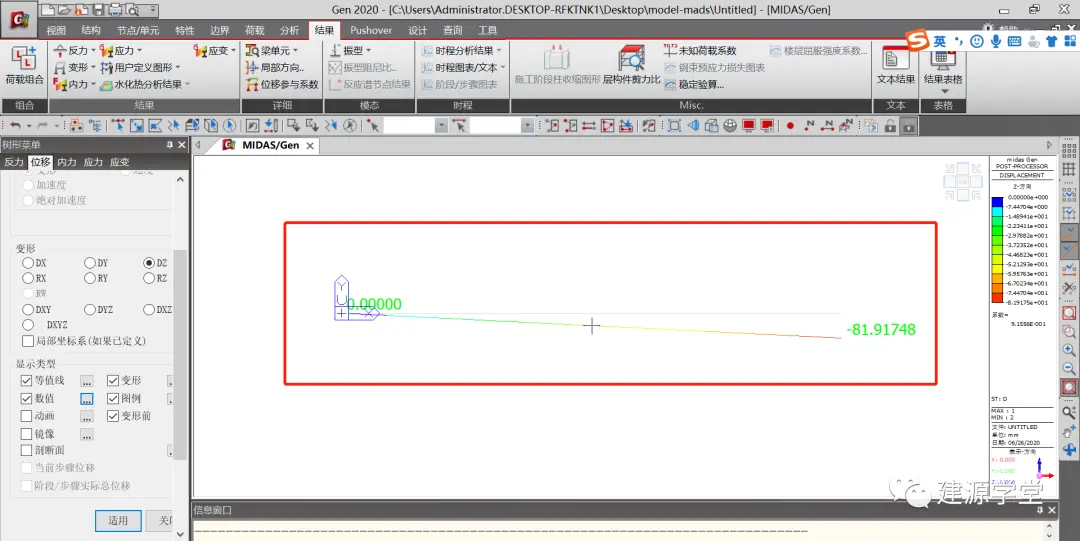
Task: Open the 稳定验算 stability check tool
Action: pos(694,84)
